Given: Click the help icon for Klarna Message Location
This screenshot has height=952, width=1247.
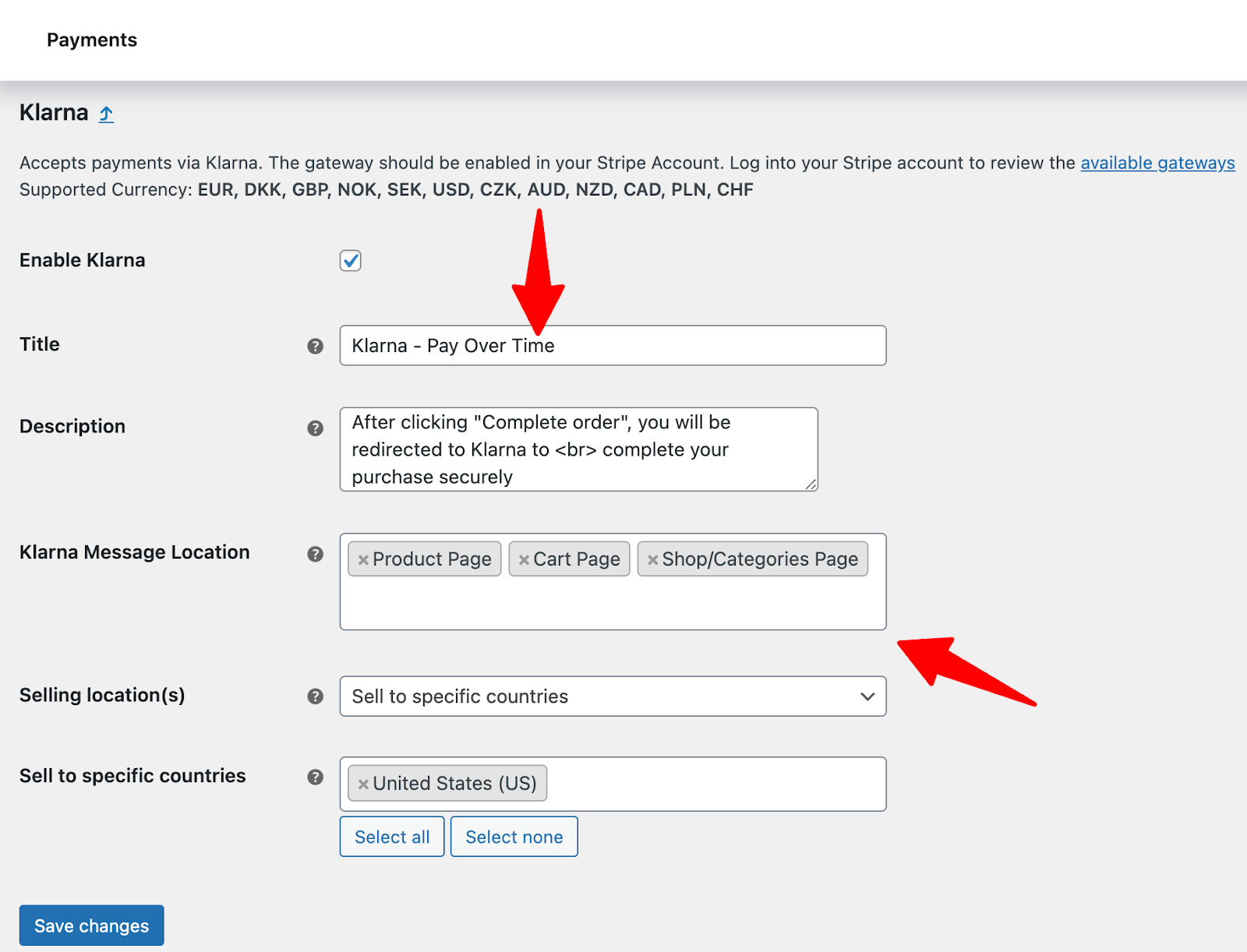Looking at the screenshot, I should coord(315,554).
